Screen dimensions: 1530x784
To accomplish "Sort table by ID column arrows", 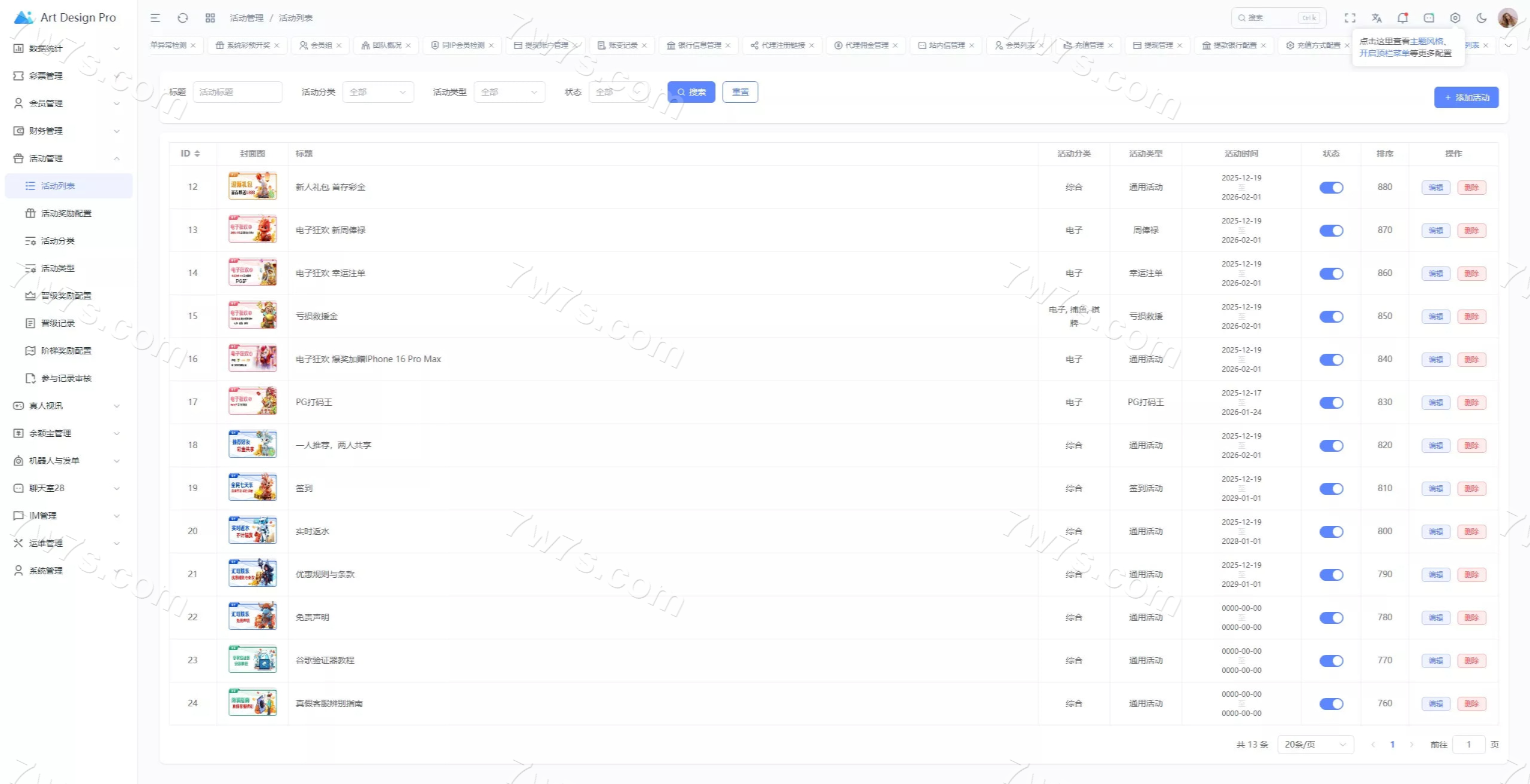I will (197, 154).
